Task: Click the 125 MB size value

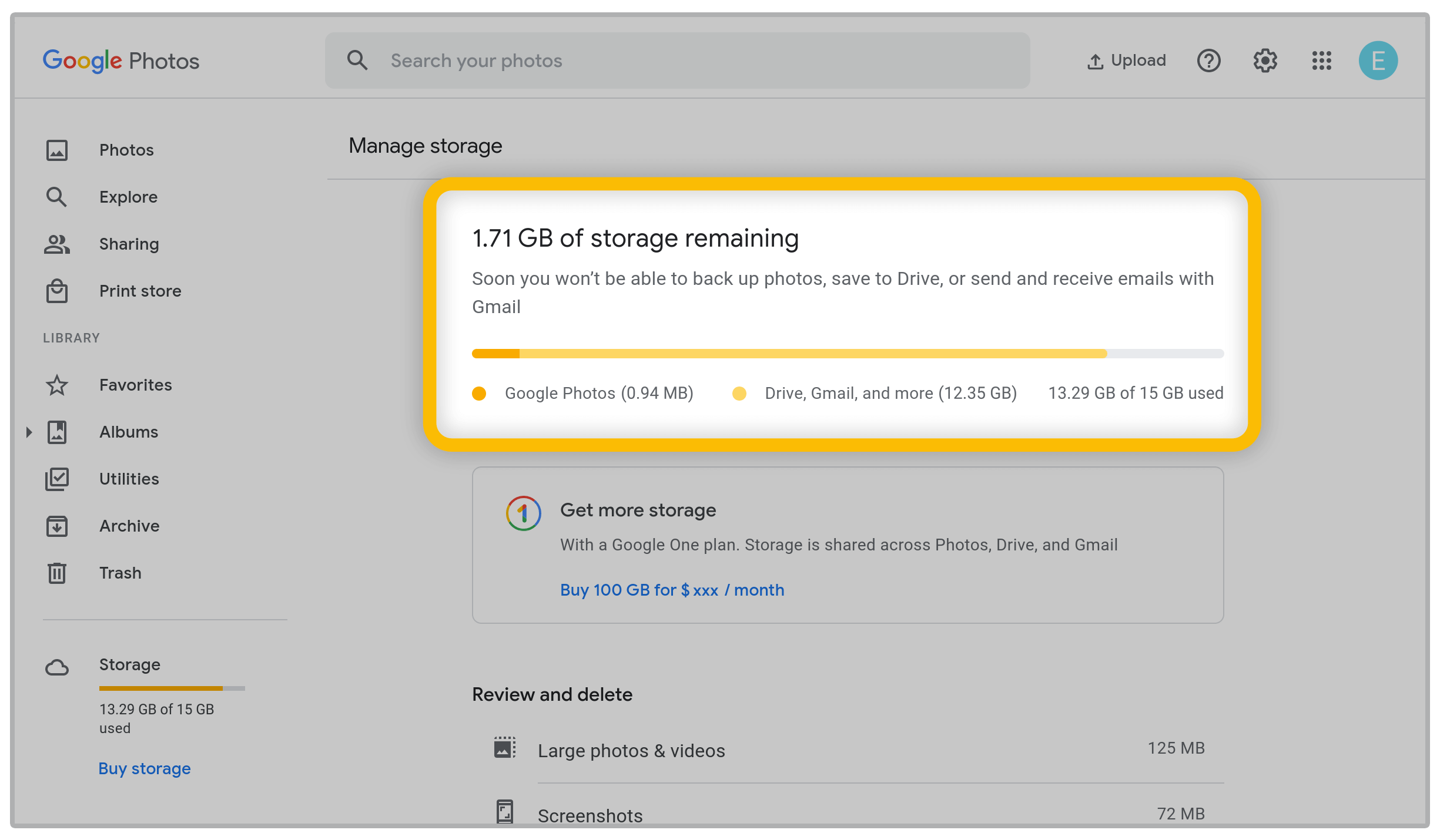Action: pos(1176,748)
